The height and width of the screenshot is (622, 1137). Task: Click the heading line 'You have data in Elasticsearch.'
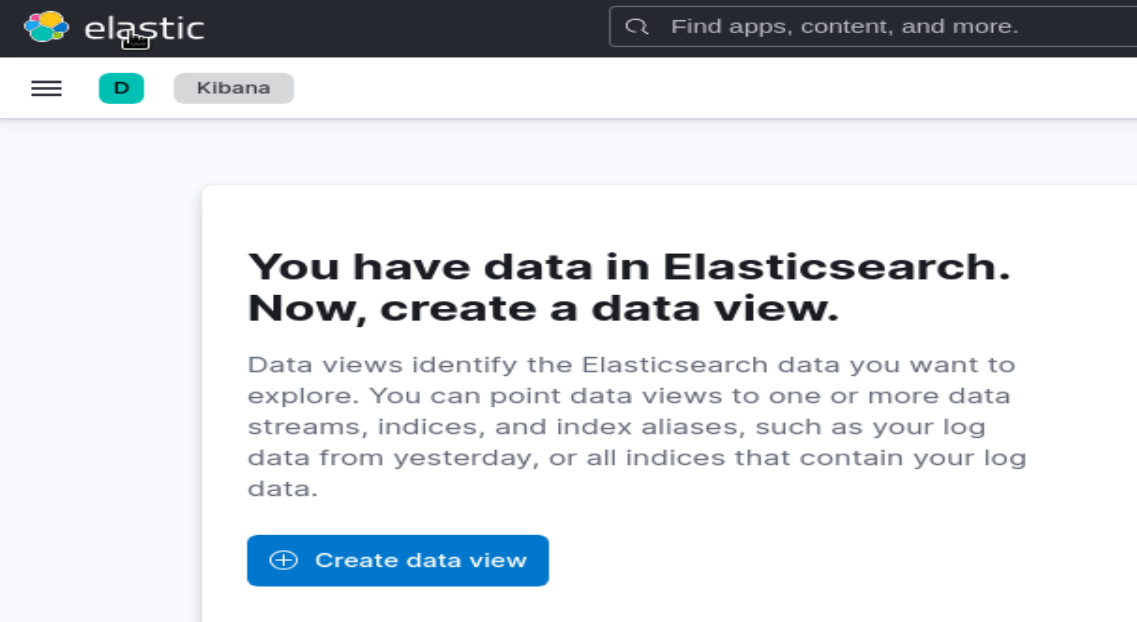click(629, 266)
